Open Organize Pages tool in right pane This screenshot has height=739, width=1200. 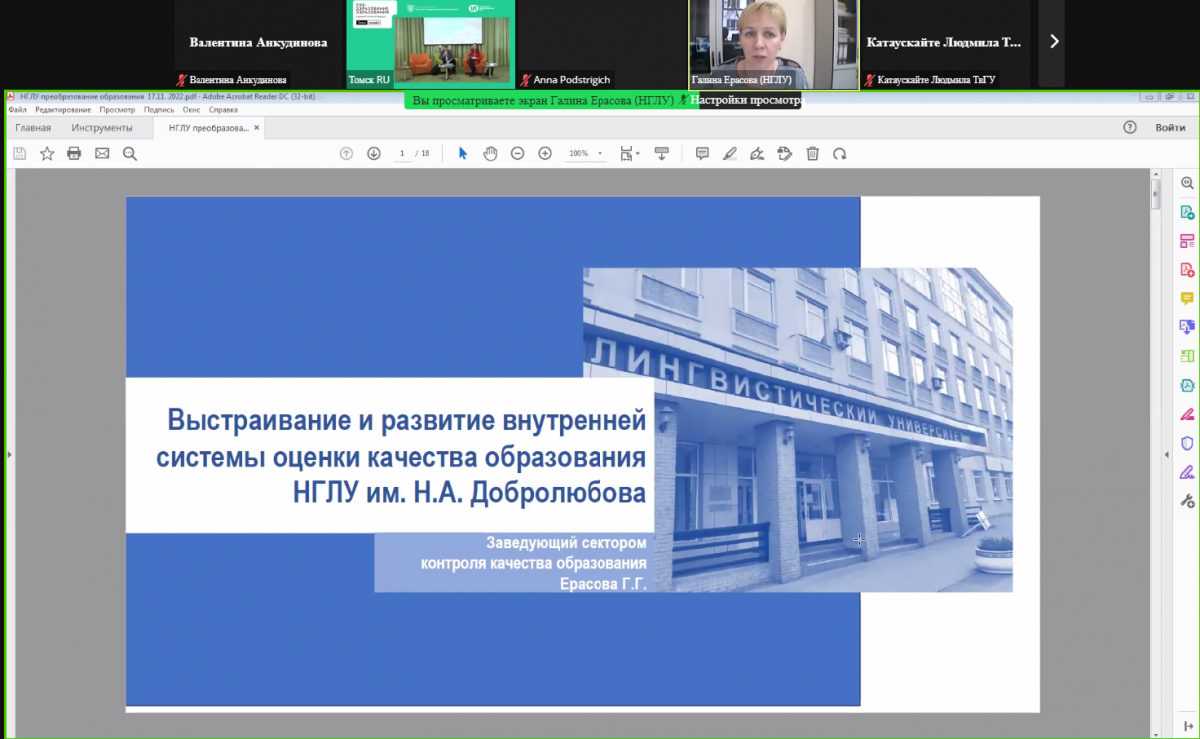(1187, 241)
